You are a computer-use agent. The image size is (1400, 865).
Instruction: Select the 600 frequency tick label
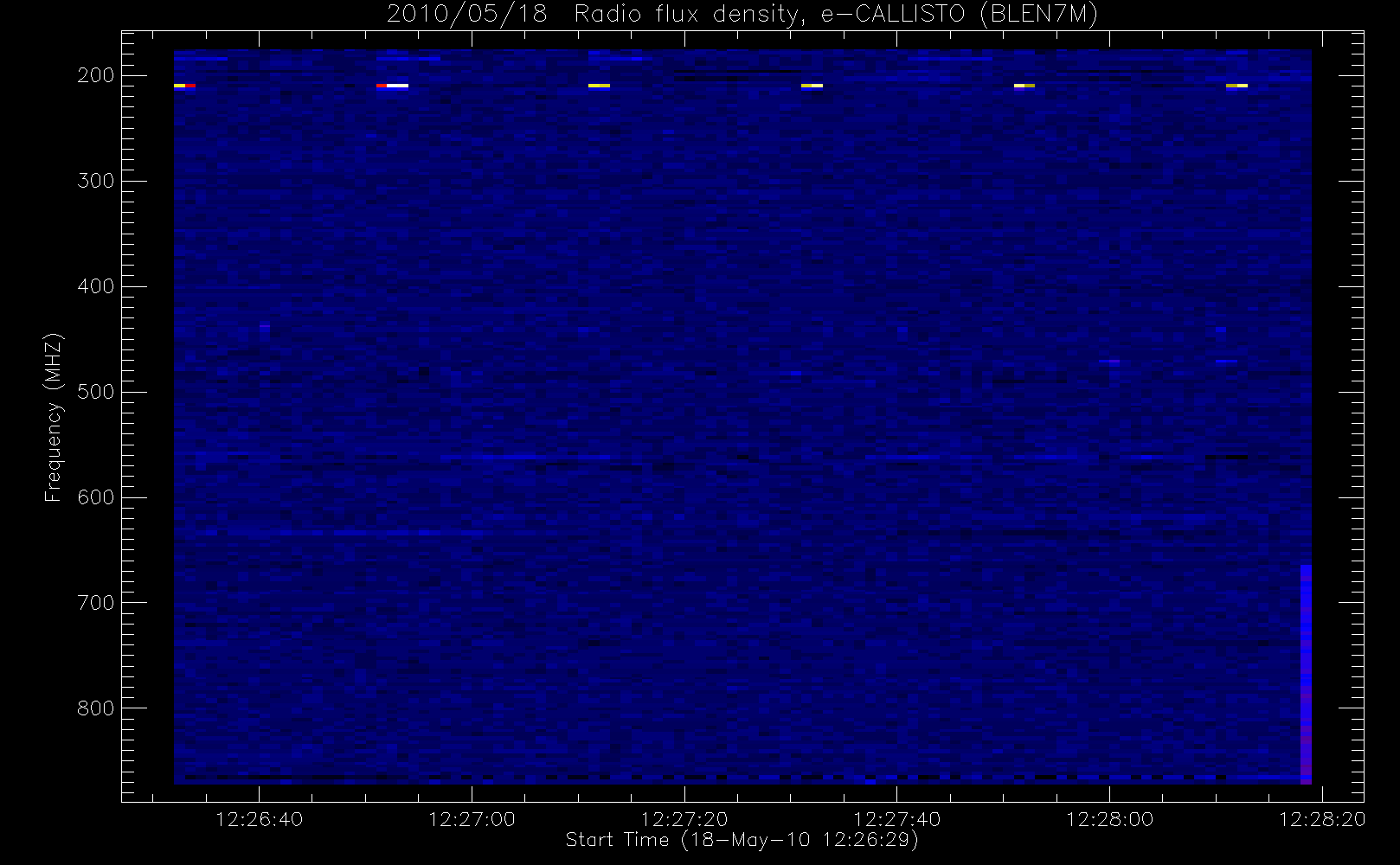click(96, 497)
